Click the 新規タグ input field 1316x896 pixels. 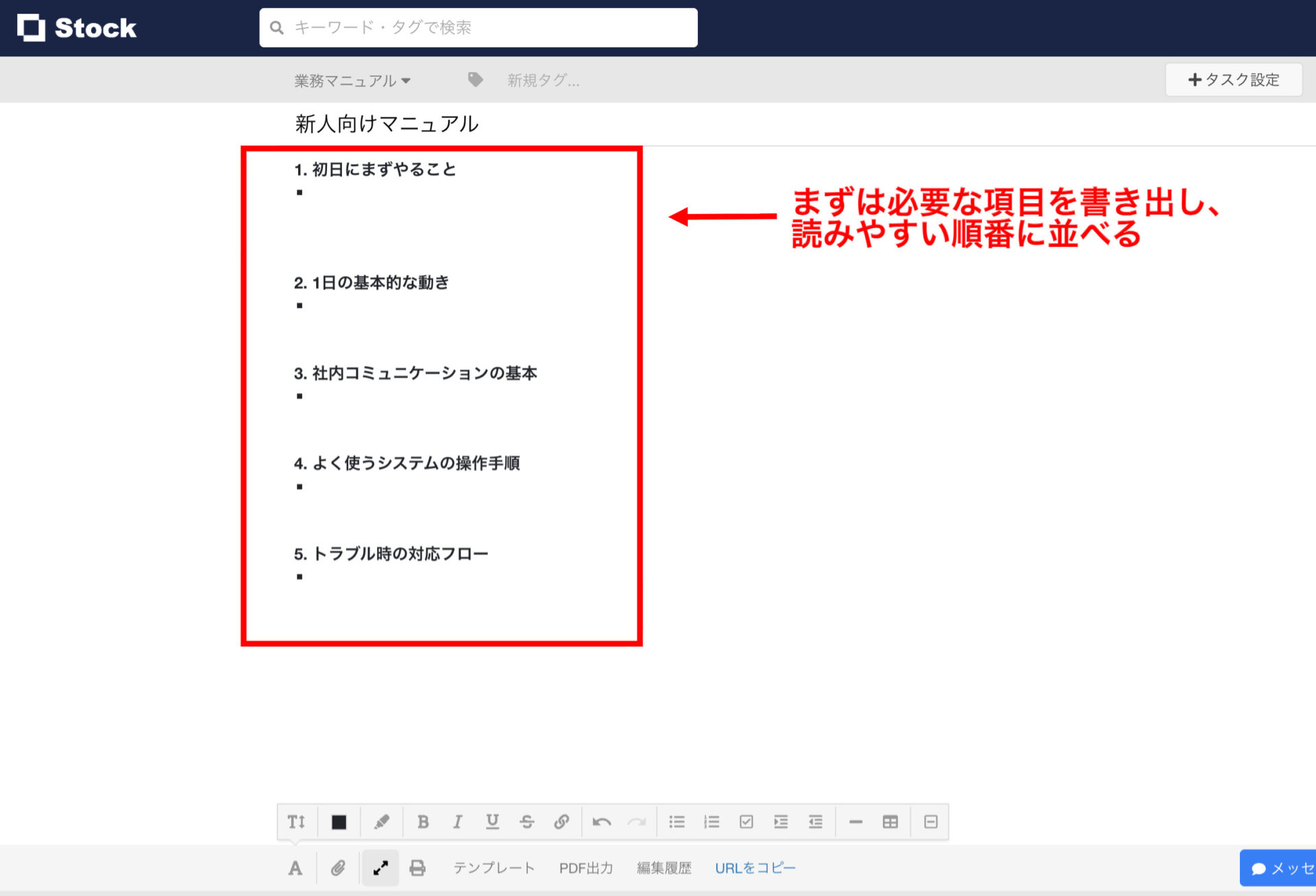pyautogui.click(x=544, y=80)
